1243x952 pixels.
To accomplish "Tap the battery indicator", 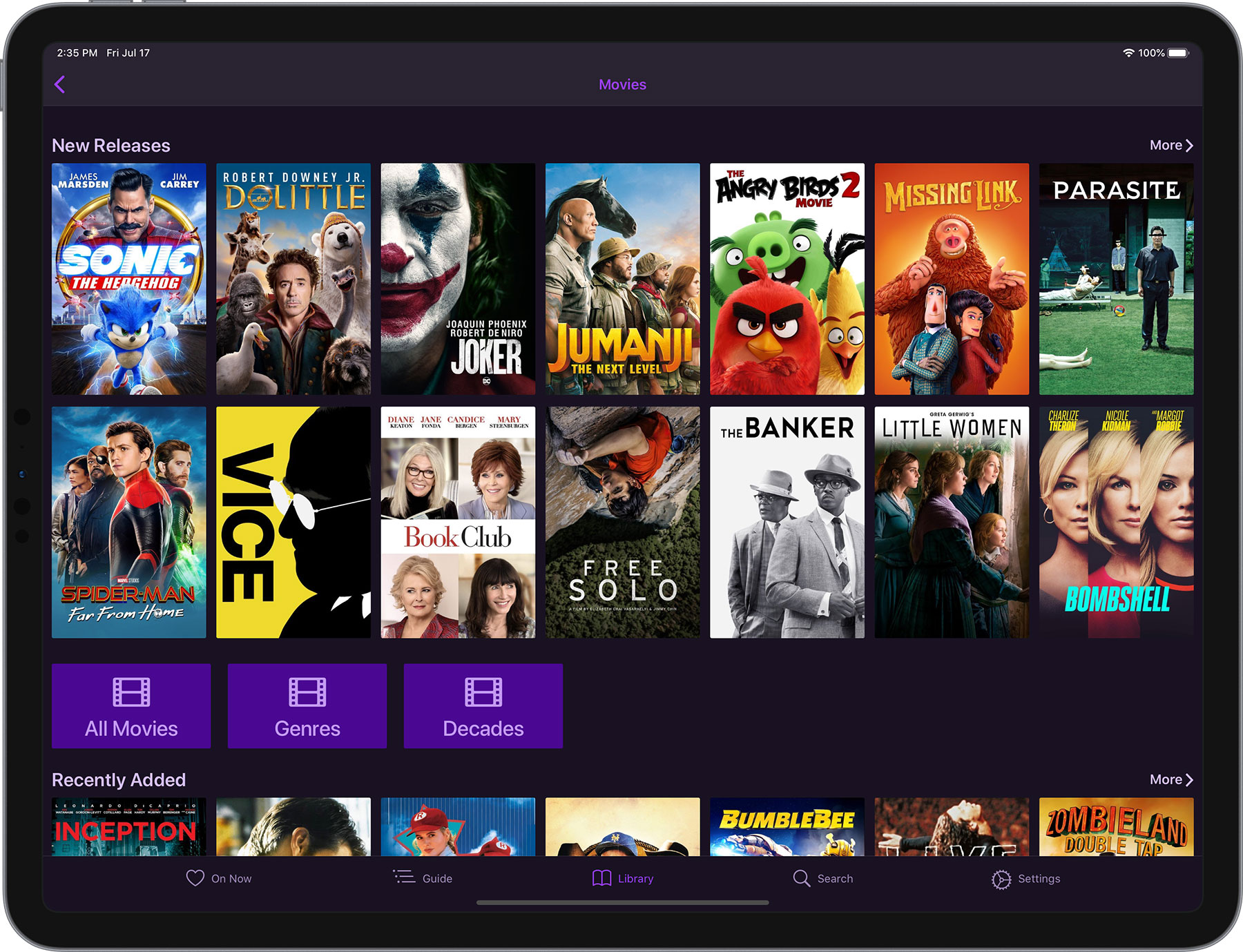I will pyautogui.click(x=1176, y=52).
